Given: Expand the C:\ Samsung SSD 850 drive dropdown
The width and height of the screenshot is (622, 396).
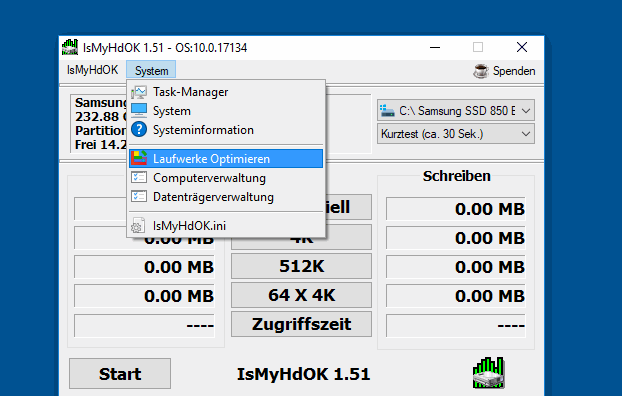Looking at the screenshot, I should (455, 110).
